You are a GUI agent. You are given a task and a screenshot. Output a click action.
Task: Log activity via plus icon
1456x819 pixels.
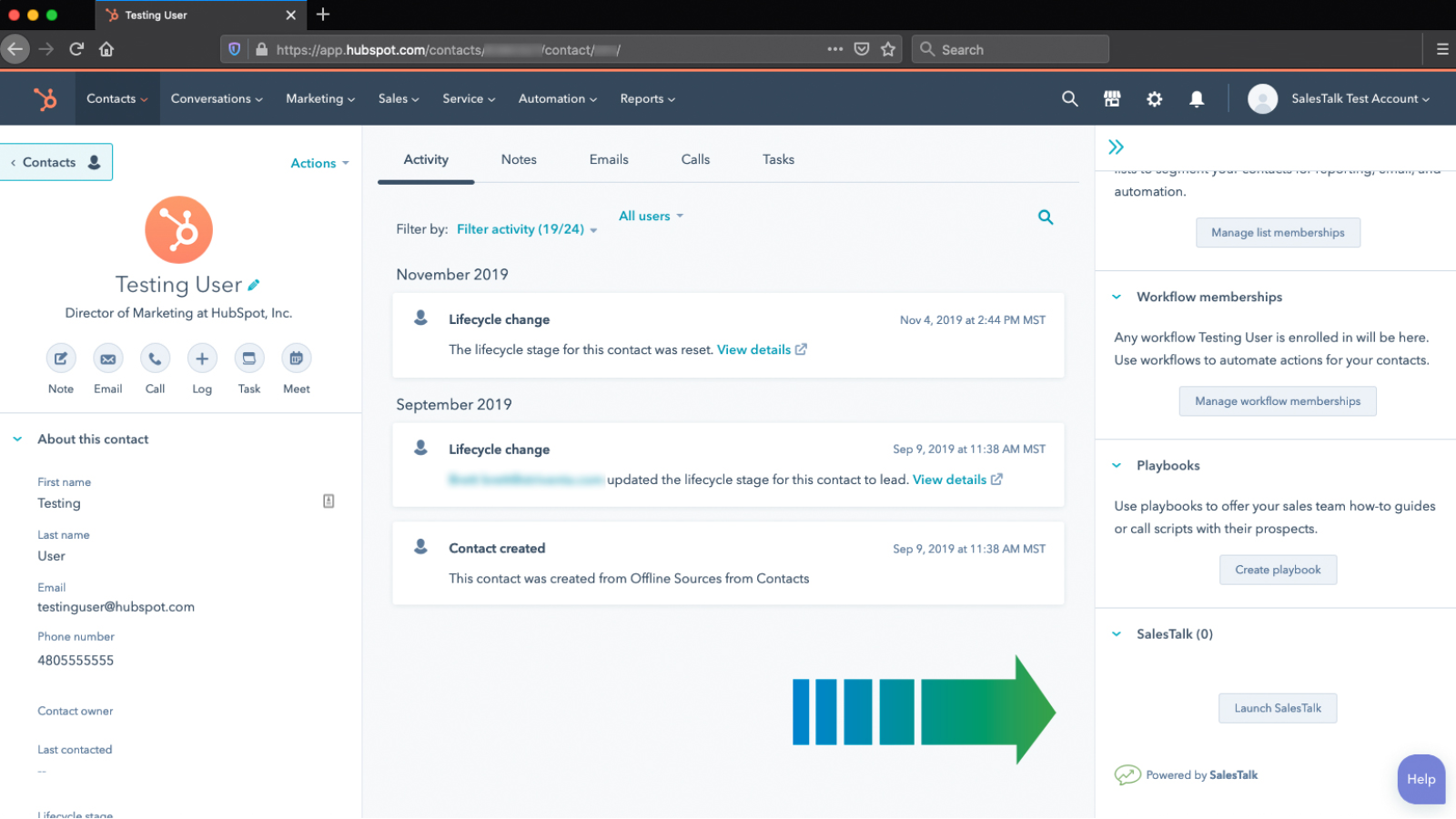coord(202,359)
